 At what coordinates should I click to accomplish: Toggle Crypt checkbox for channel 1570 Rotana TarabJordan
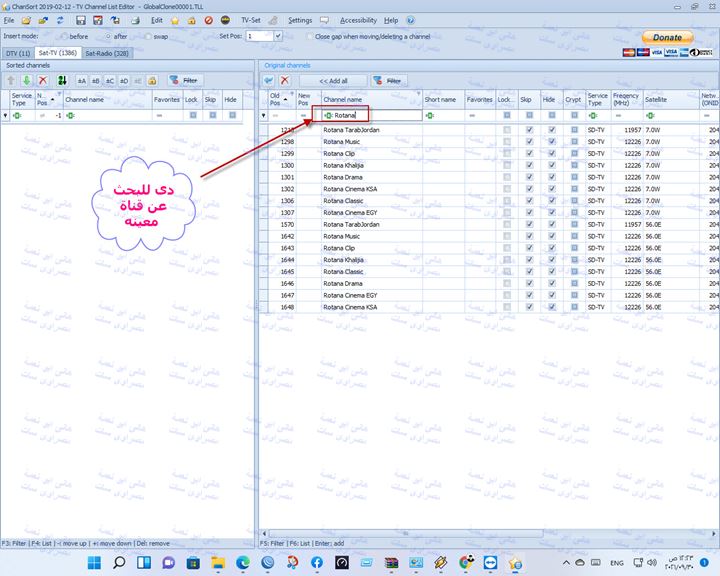[574, 225]
